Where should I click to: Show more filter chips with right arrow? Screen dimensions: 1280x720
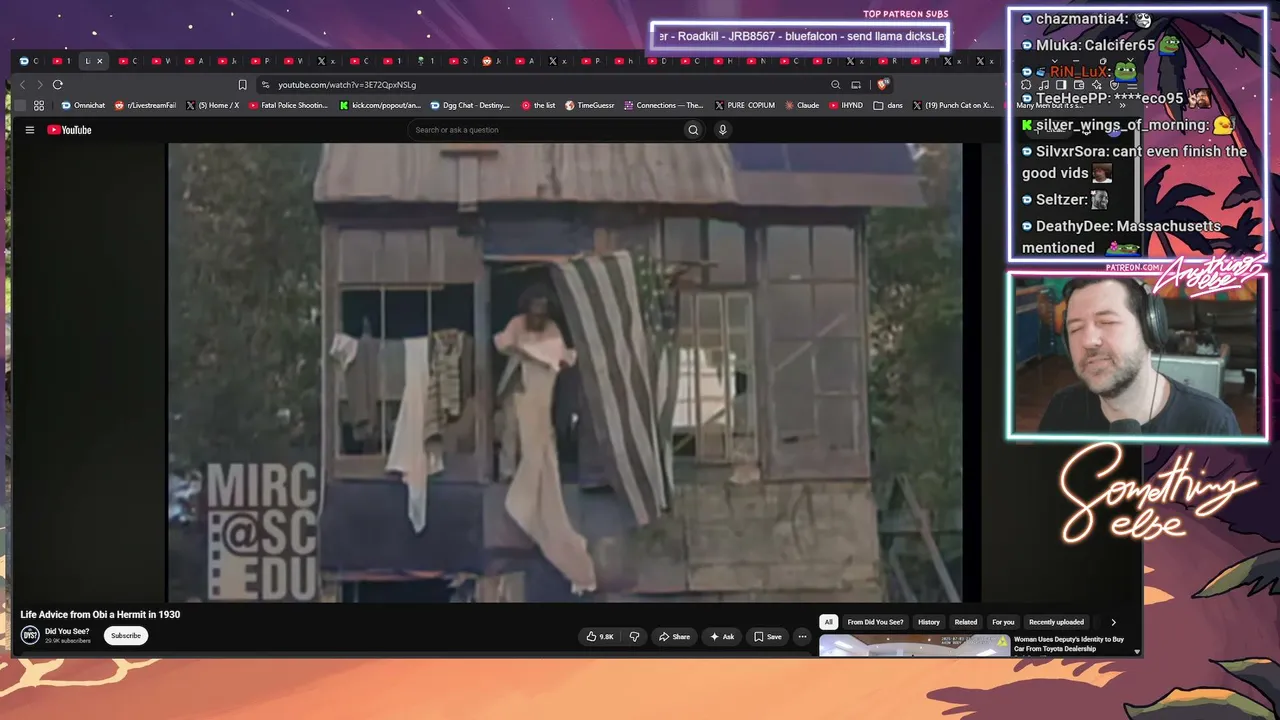pos(1113,622)
